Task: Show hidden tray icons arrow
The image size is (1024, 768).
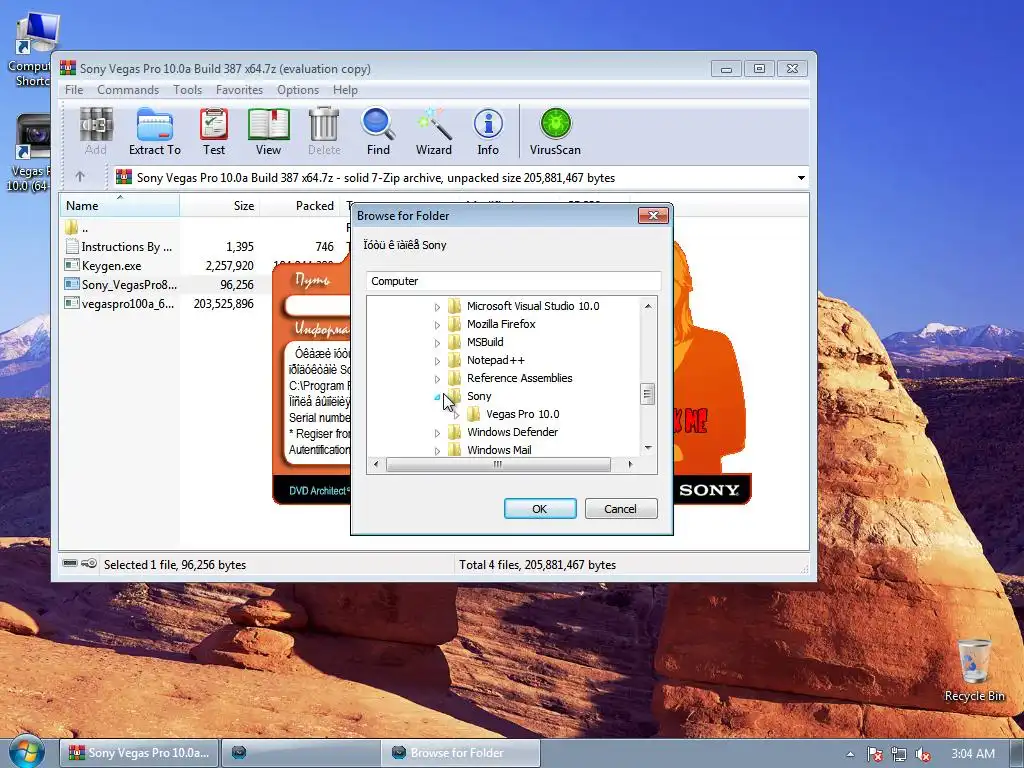Action: (850, 754)
